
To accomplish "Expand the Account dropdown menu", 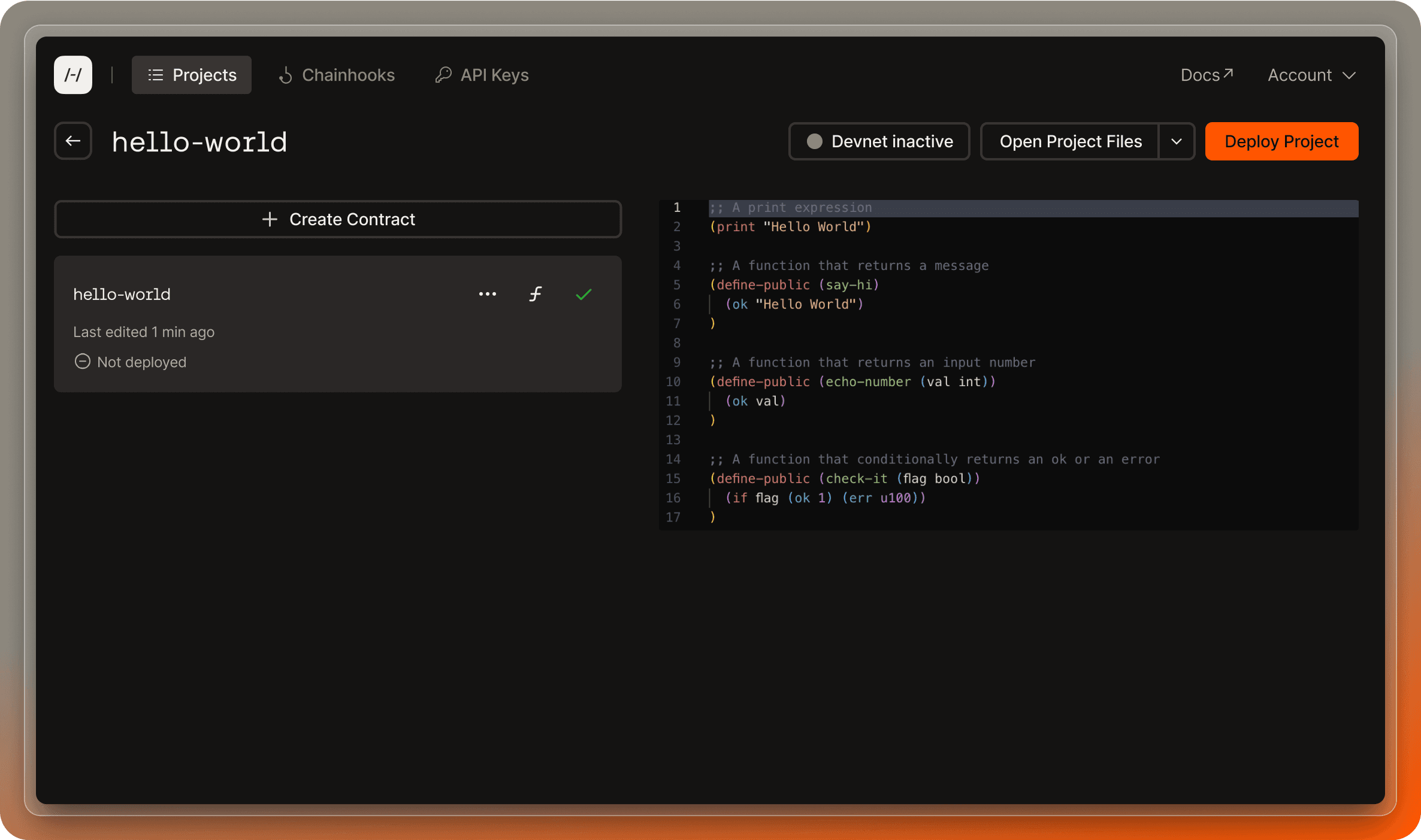I will (x=1311, y=75).
